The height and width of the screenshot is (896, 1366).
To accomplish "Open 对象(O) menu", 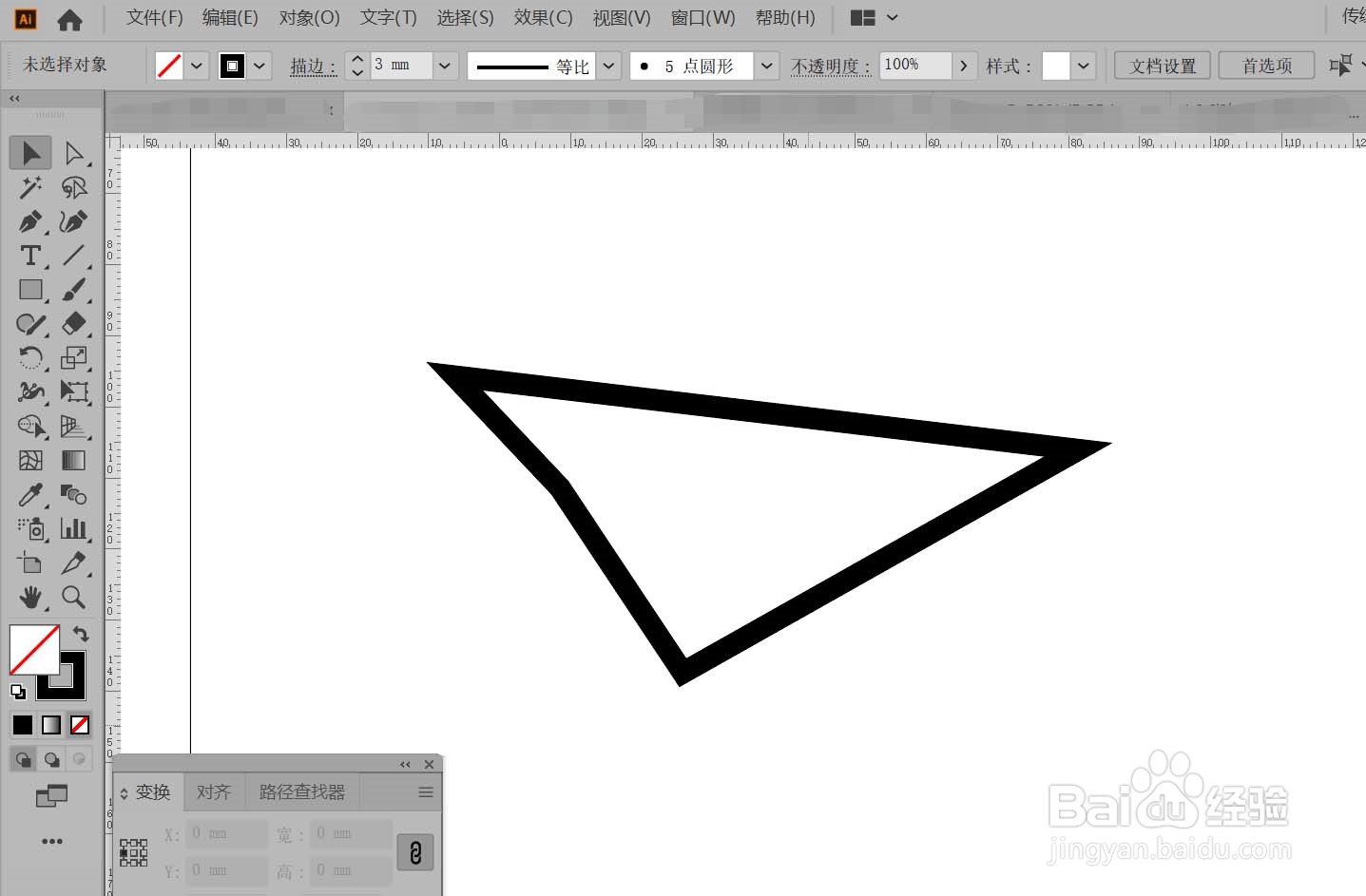I will [309, 18].
